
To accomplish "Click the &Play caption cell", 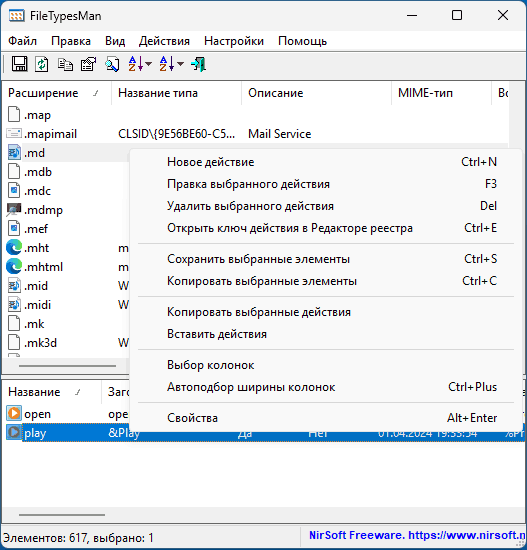I will 124,433.
